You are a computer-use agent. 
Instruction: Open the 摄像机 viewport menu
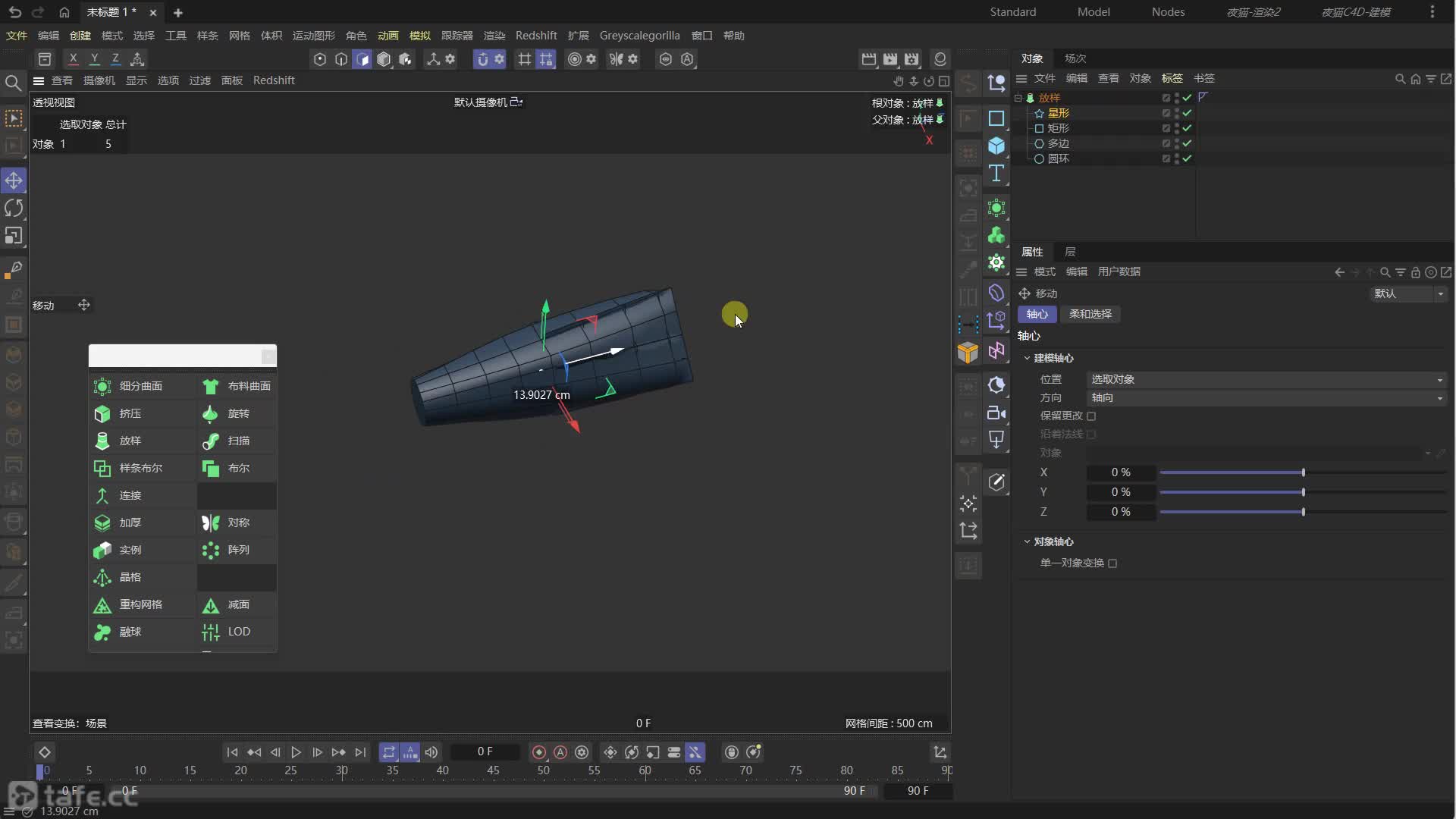(x=99, y=80)
